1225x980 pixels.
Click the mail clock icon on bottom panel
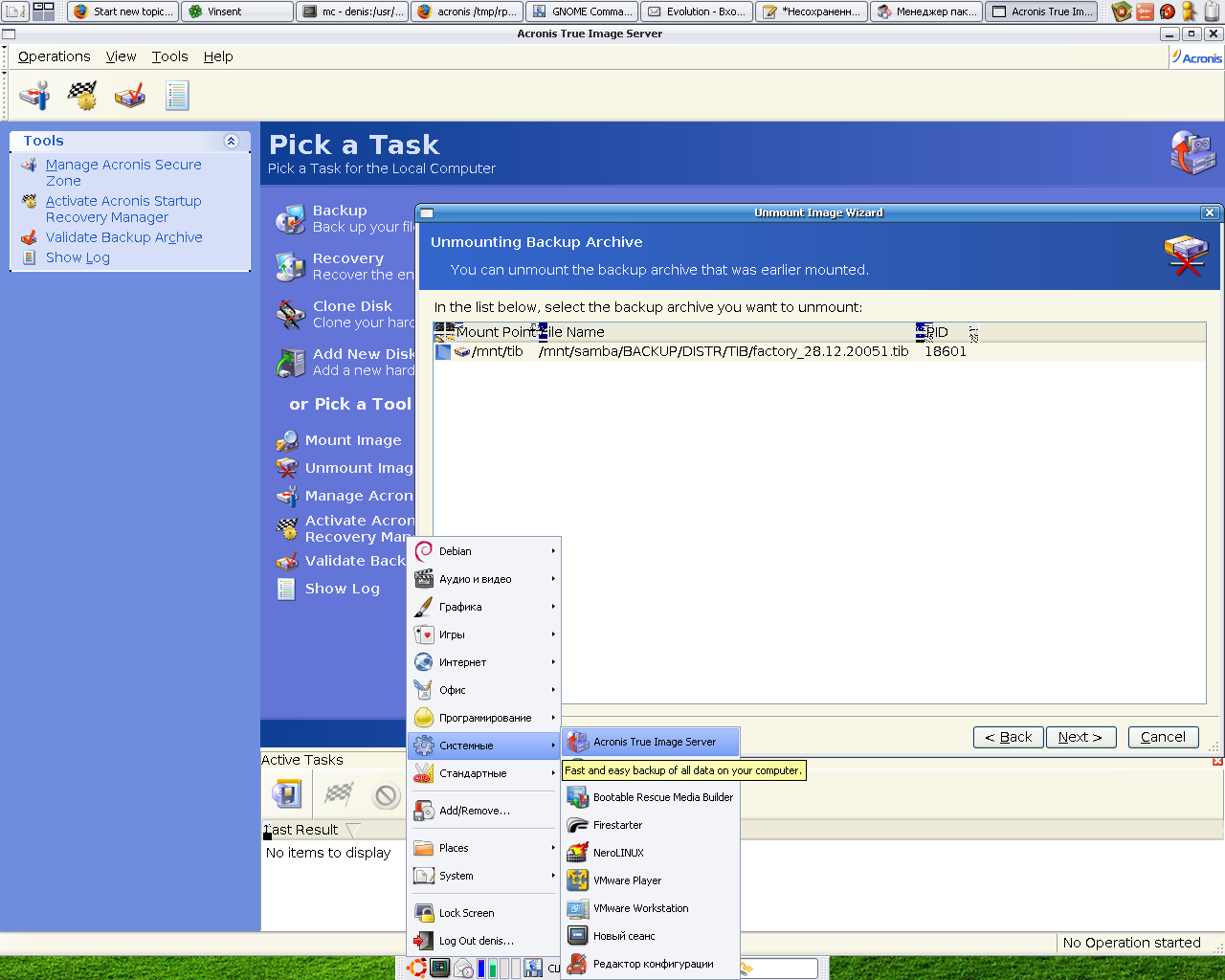tap(464, 969)
